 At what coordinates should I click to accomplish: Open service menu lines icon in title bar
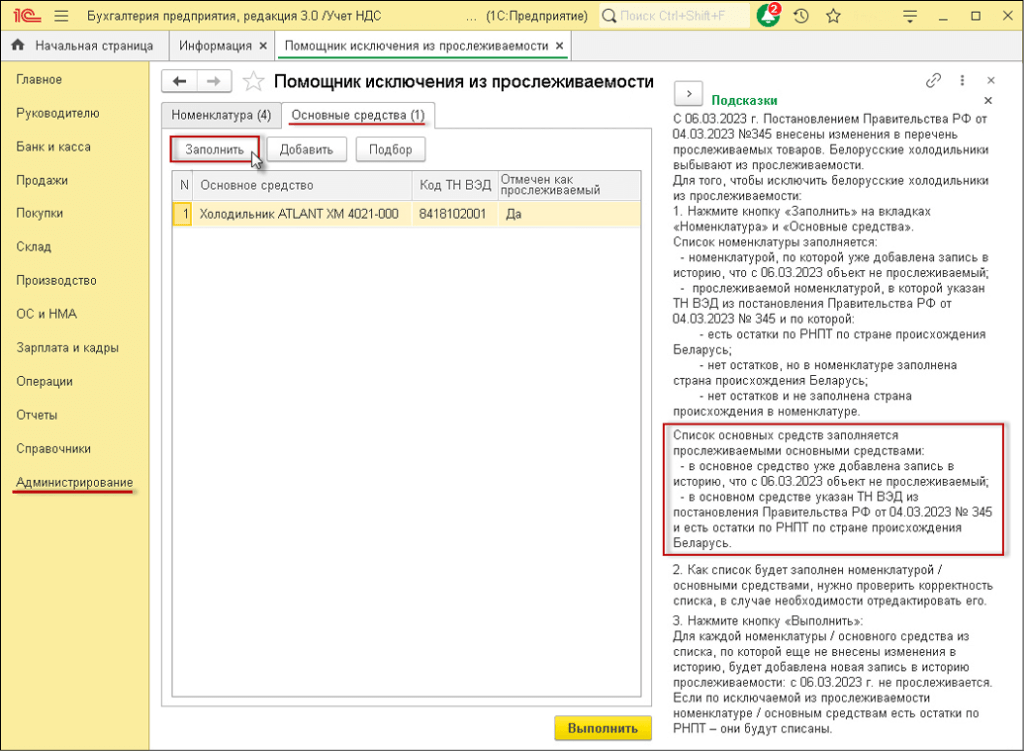[x=910, y=16]
